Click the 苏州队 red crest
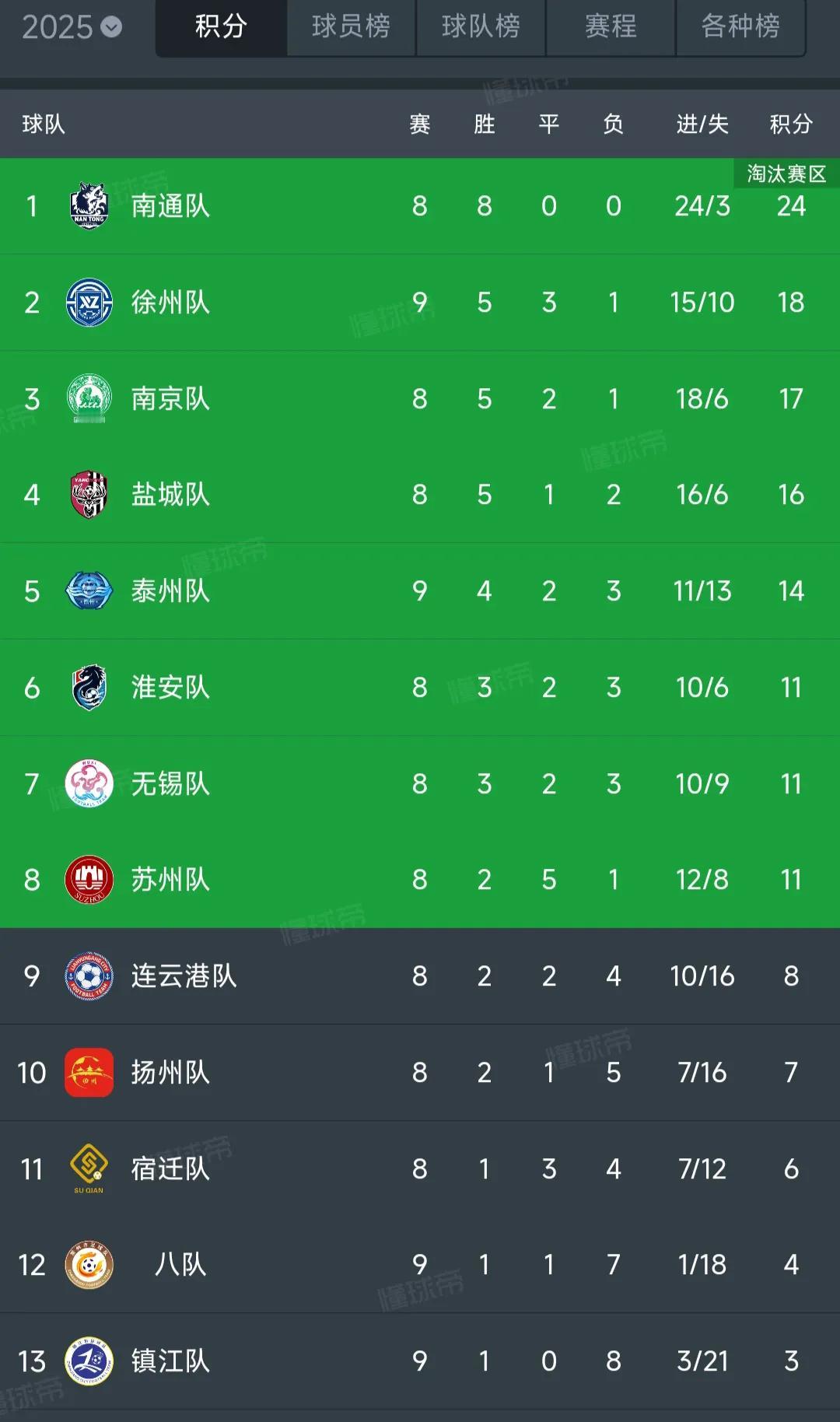 (89, 880)
